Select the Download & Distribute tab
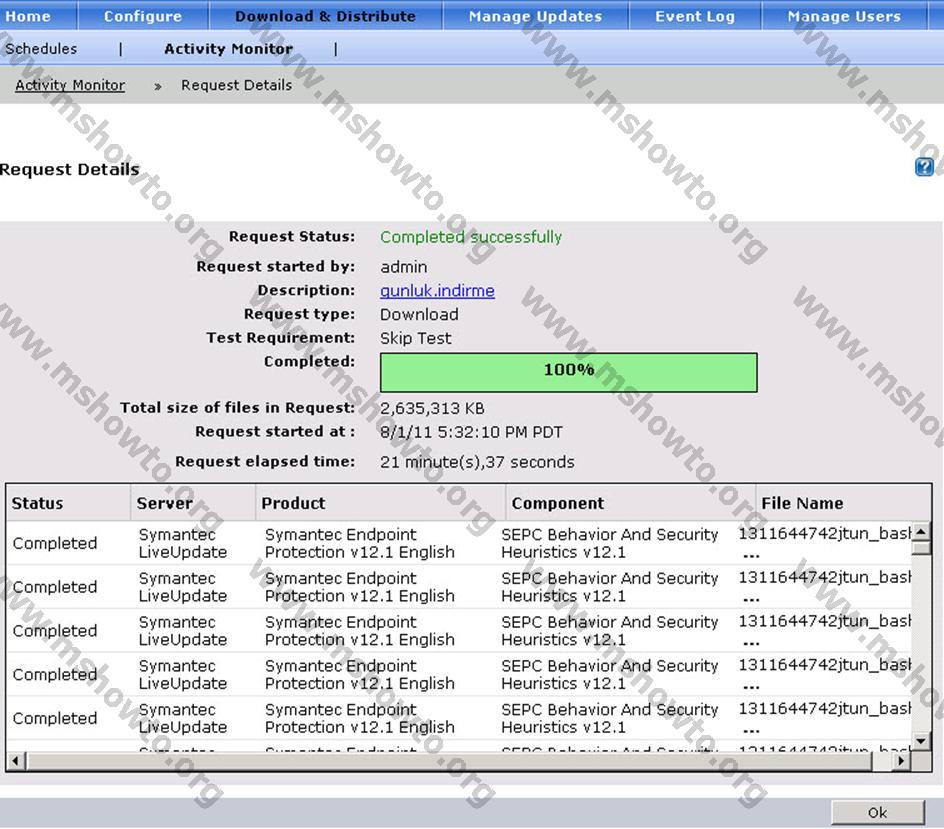944x829 pixels. (325, 16)
